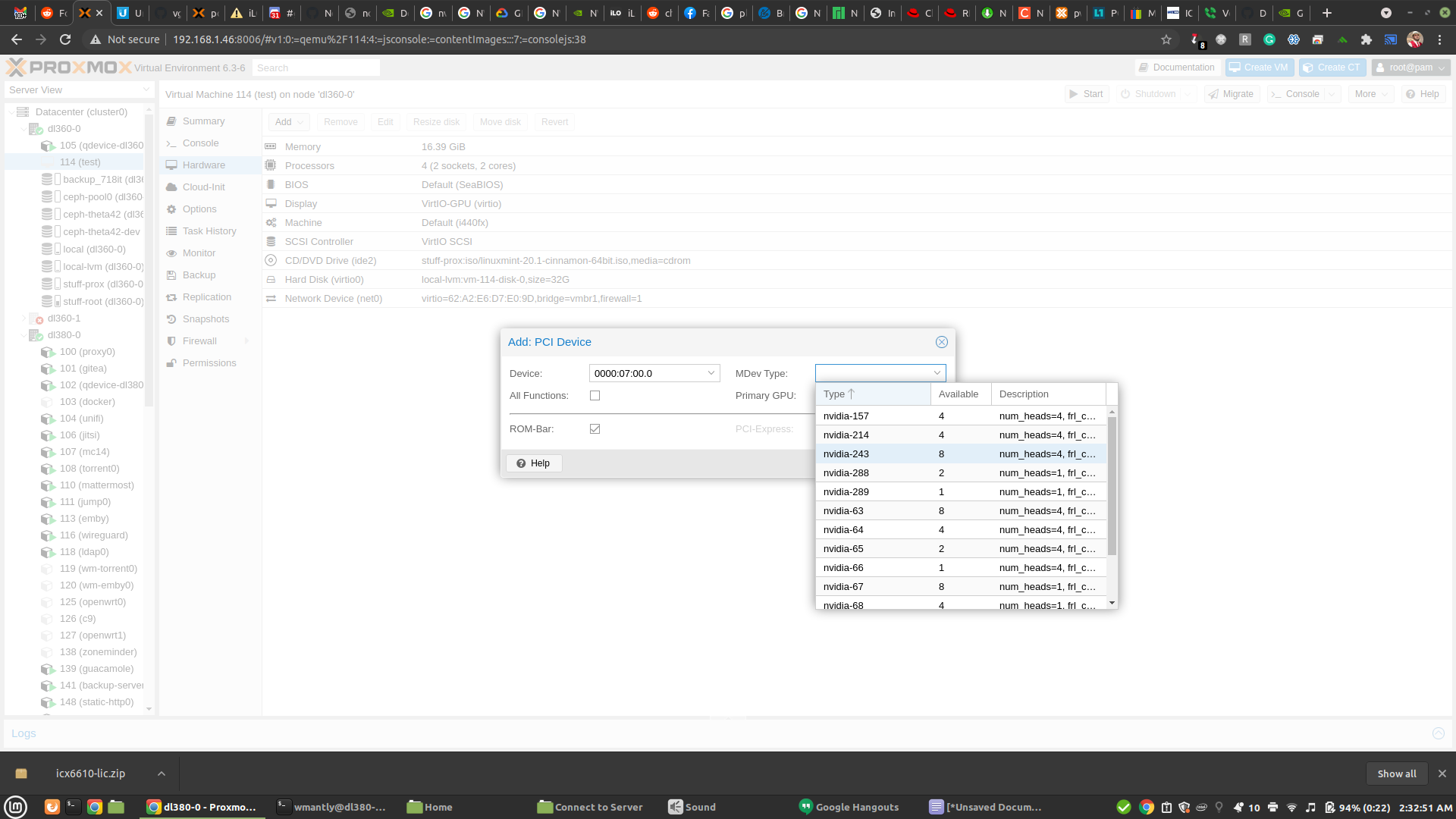Click the CD/DVD Drive disc icon
This screenshot has height=819, width=1456.
pyautogui.click(x=271, y=261)
